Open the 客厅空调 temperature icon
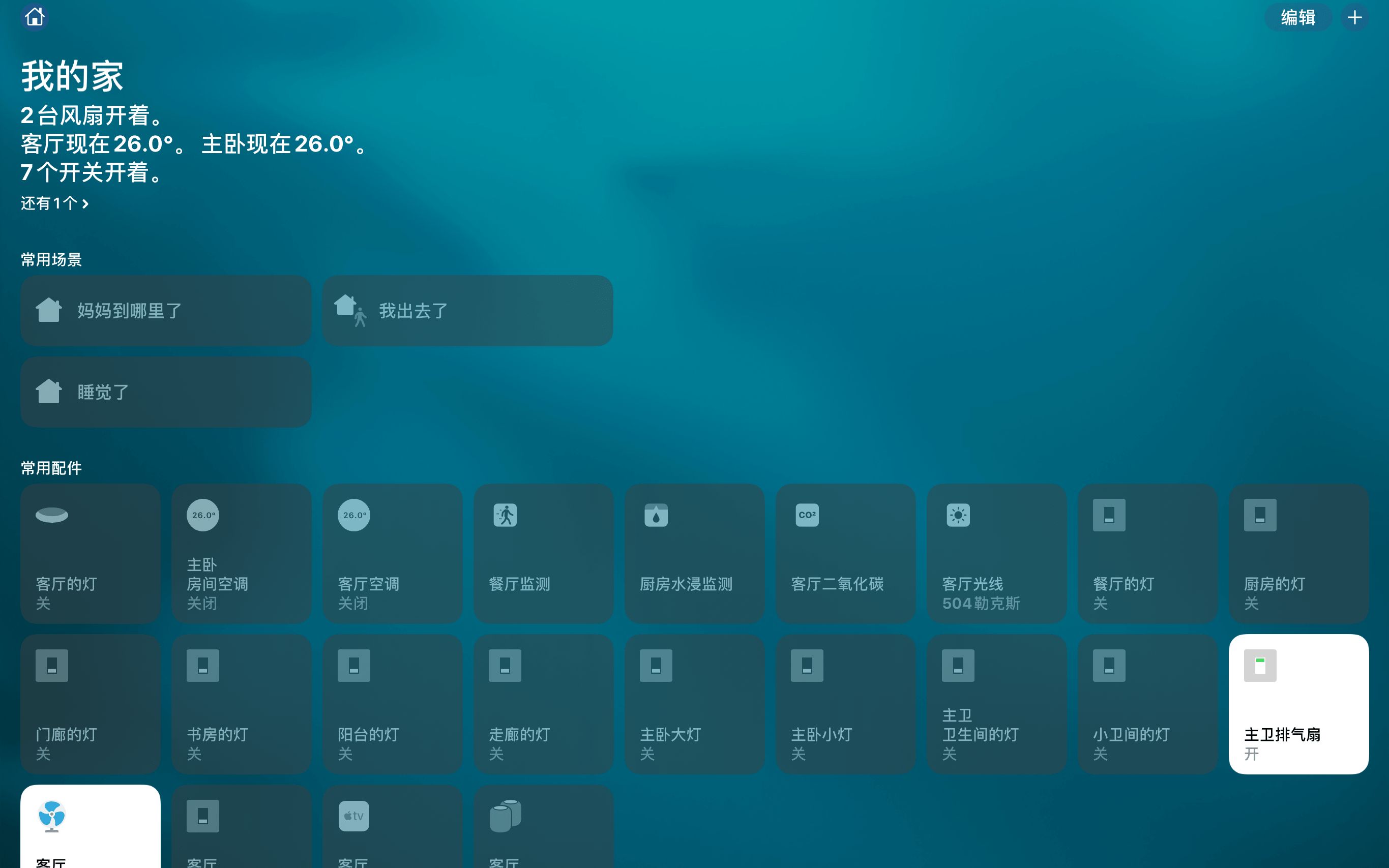Image resolution: width=1389 pixels, height=868 pixels. 353,515
